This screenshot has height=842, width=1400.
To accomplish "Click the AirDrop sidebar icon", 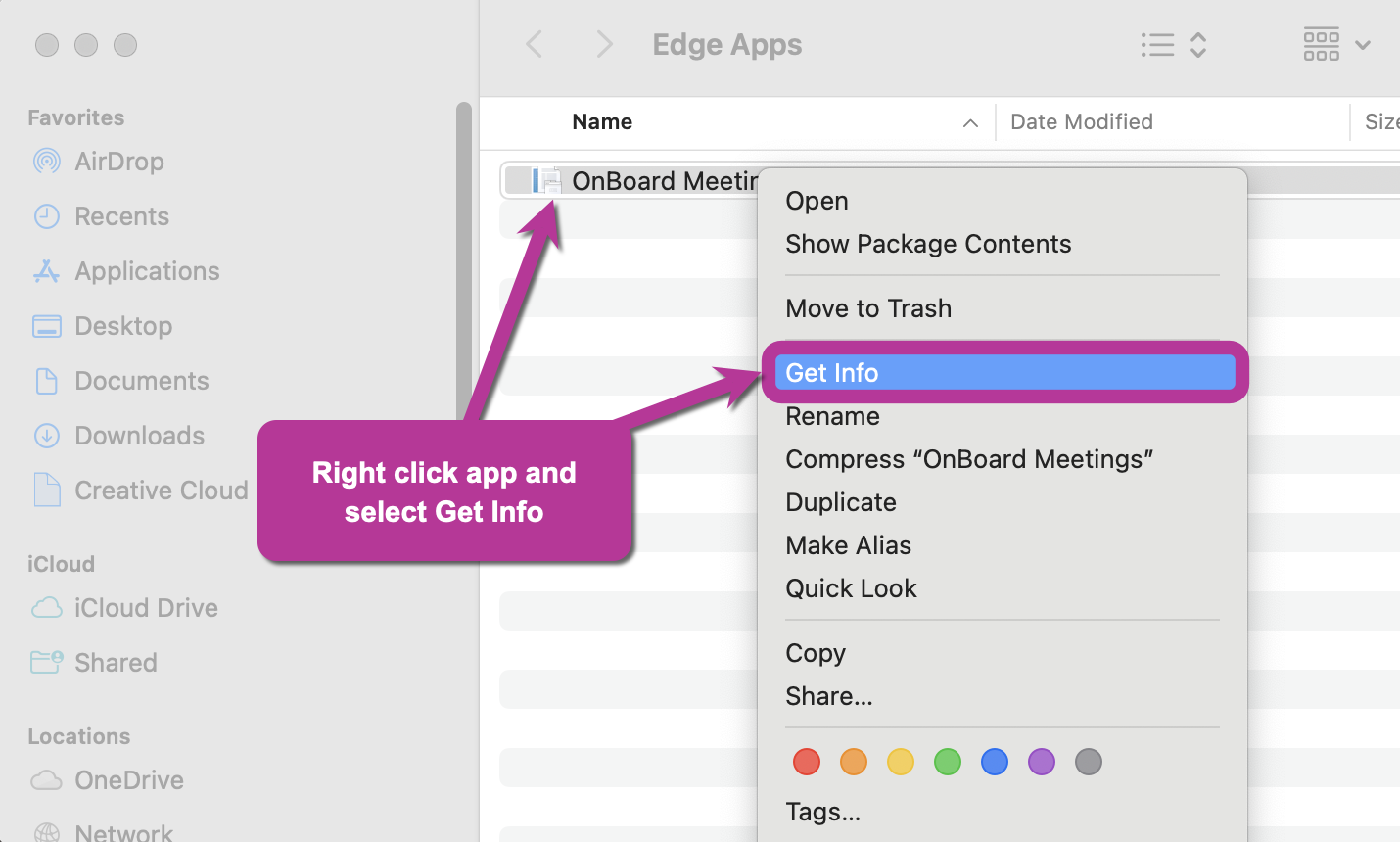I will [x=47, y=162].
